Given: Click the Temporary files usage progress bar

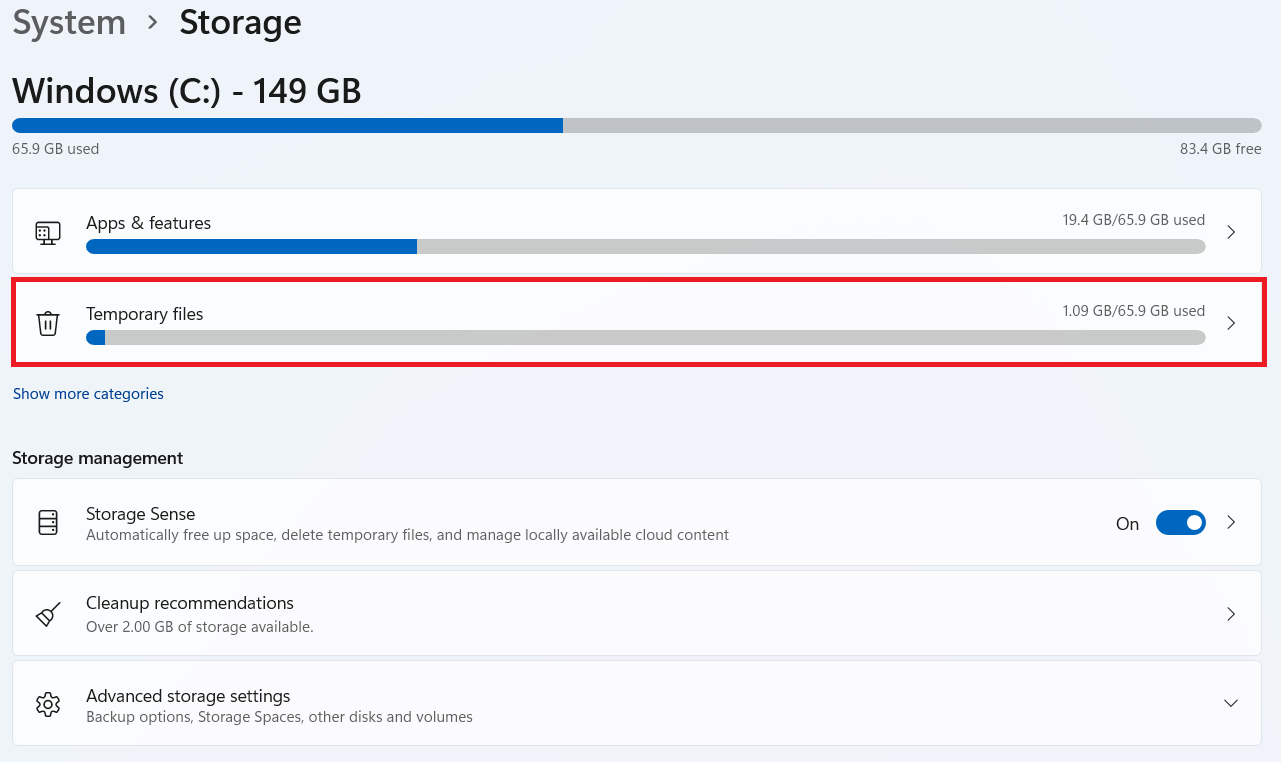Looking at the screenshot, I should pos(645,337).
